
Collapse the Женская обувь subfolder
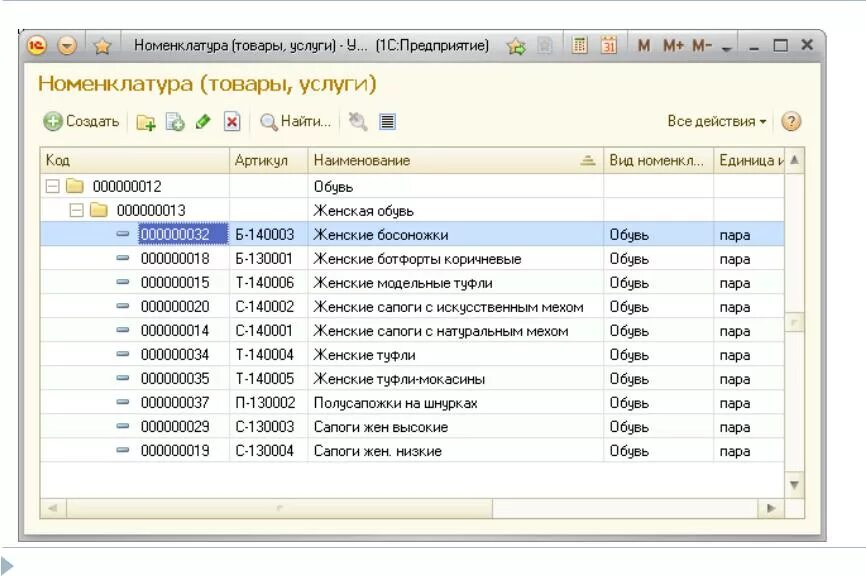(77, 210)
